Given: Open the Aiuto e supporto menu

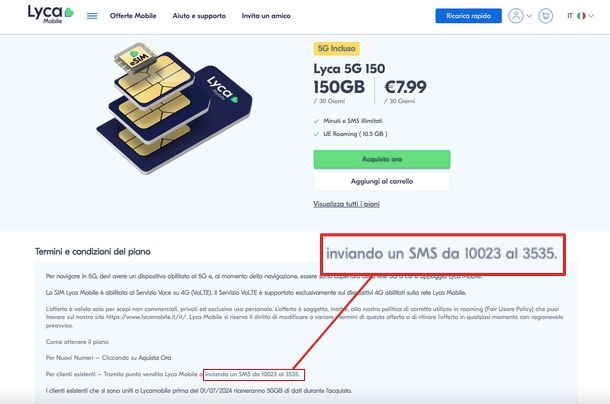Looking at the screenshot, I should point(200,16).
